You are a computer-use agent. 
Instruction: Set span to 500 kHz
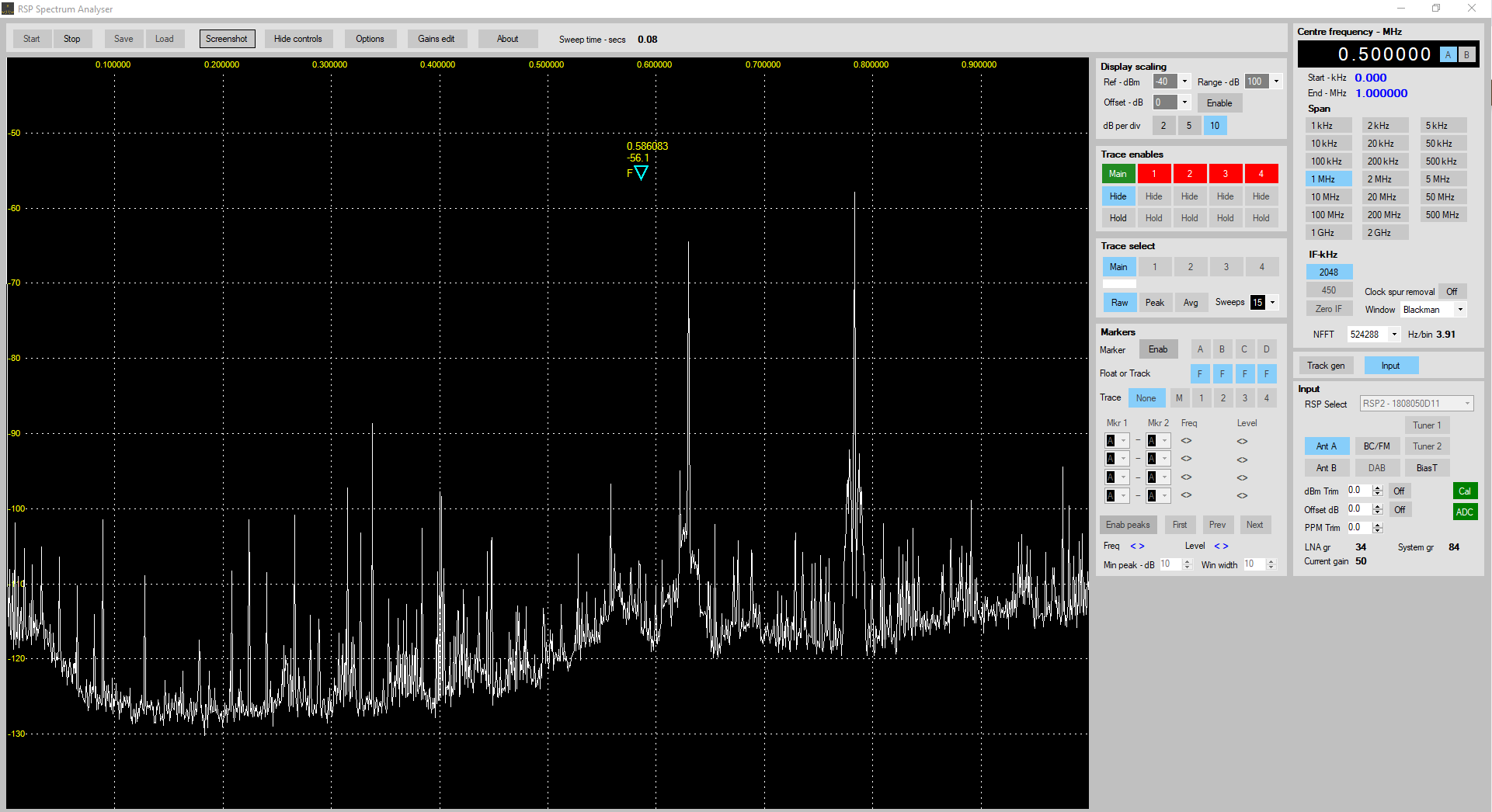(x=1443, y=161)
